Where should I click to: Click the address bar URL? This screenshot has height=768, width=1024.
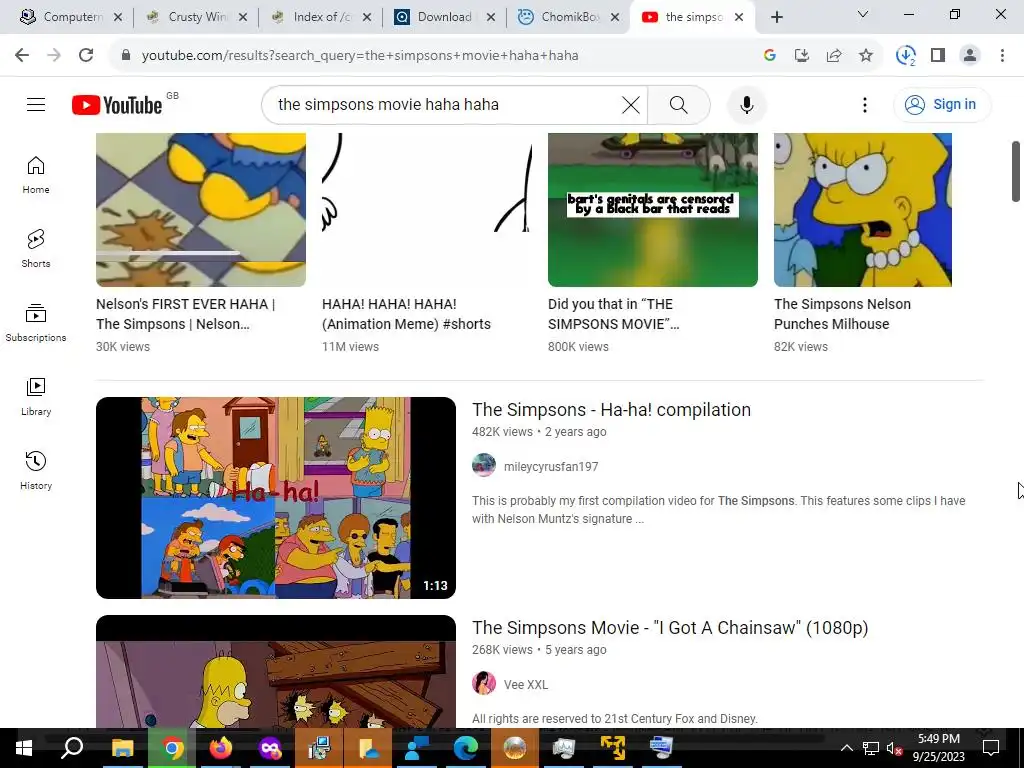(360, 56)
